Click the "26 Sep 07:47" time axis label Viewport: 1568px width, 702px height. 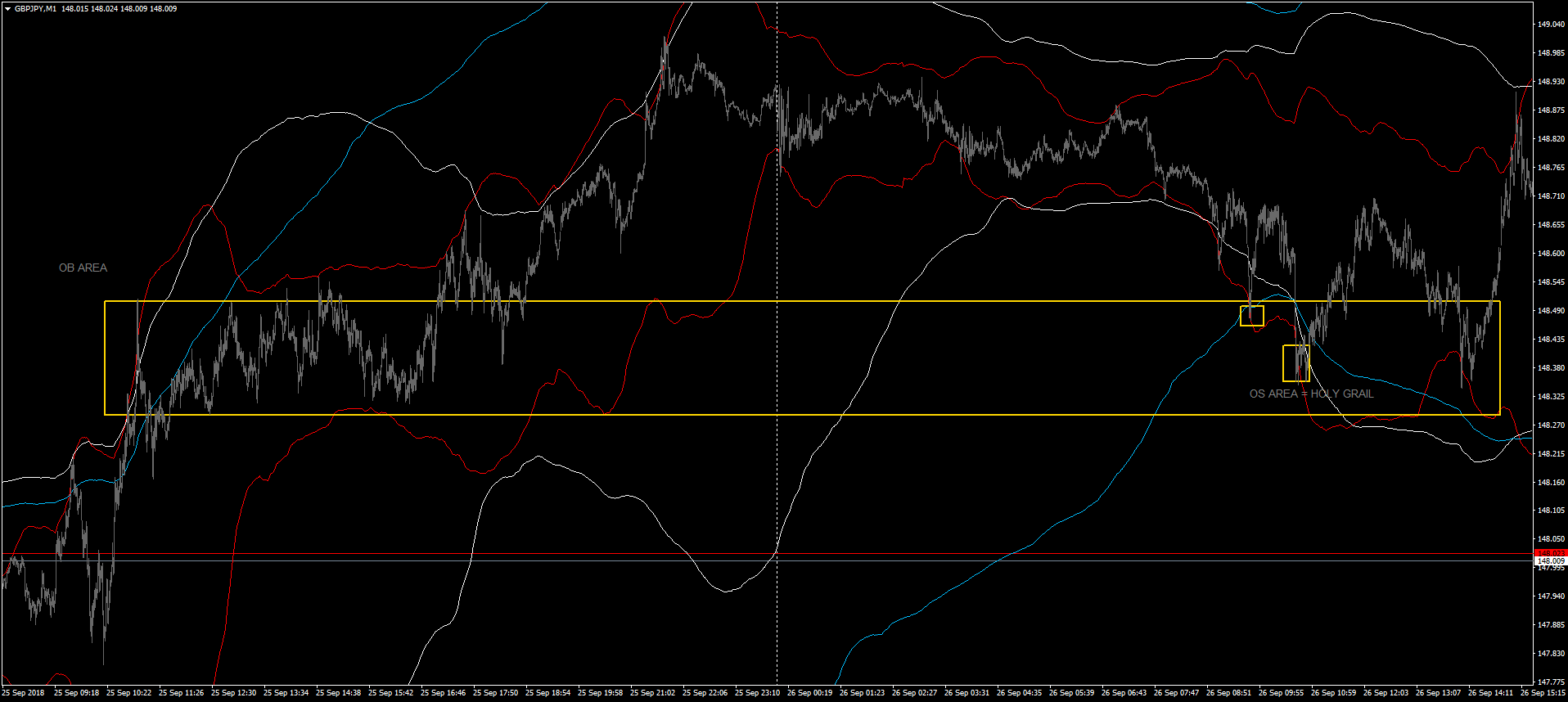[1176, 693]
